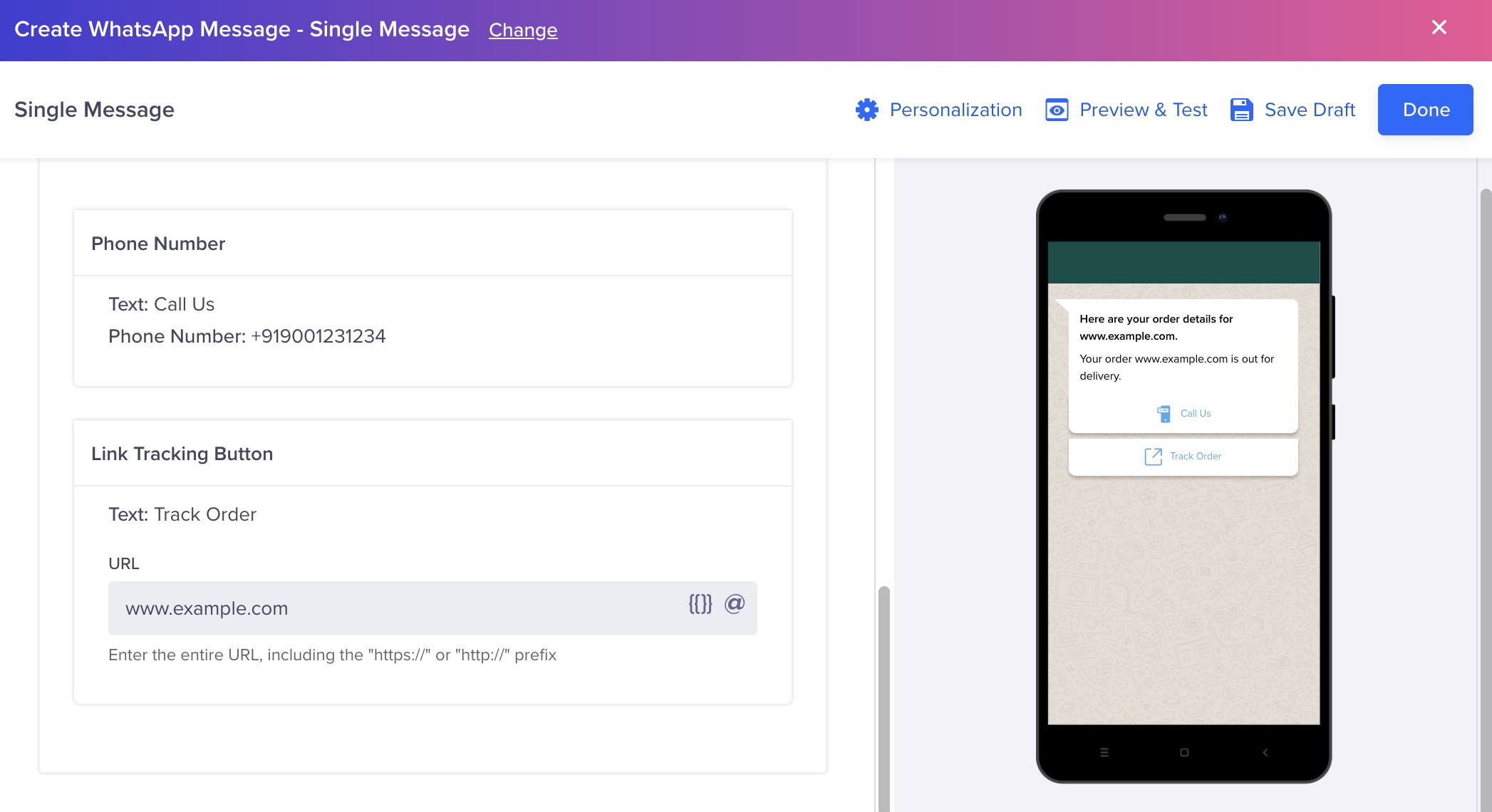The width and height of the screenshot is (1492, 812).
Task: Click the Link Tracking Button section to expand
Action: point(182,453)
